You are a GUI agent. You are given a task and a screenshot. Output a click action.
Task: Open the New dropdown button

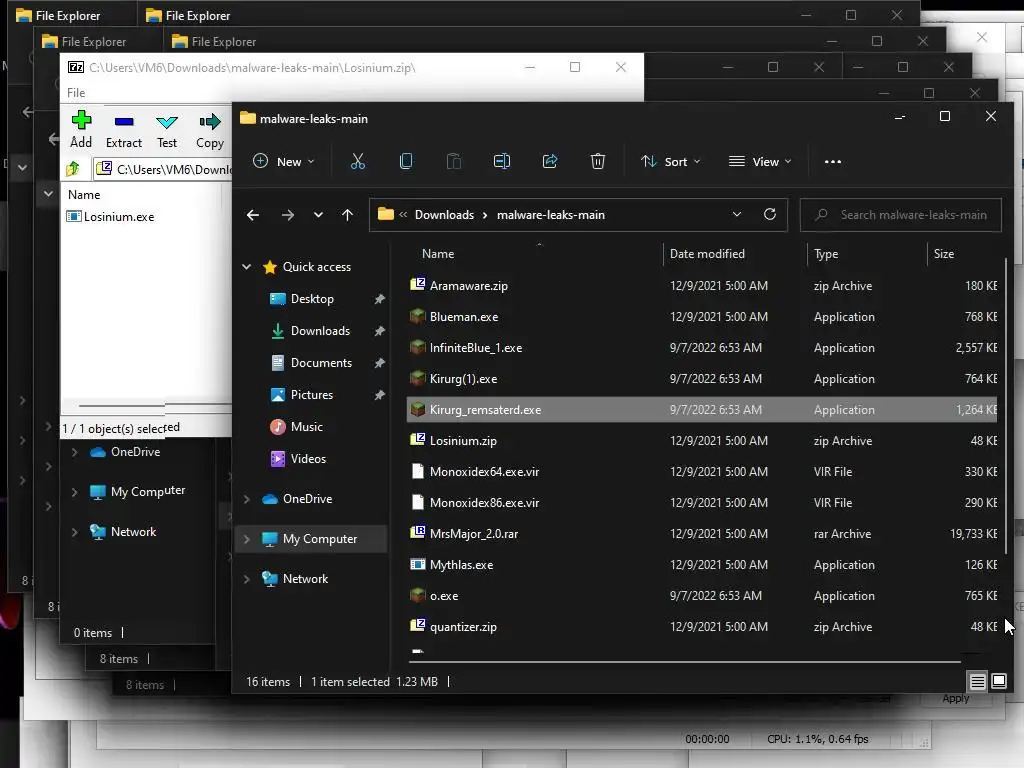tap(283, 161)
